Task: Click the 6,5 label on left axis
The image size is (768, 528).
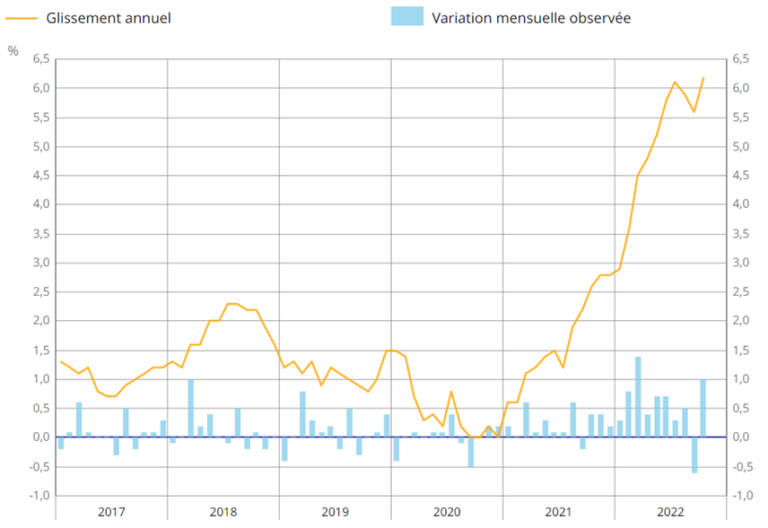Action: [x=41, y=59]
